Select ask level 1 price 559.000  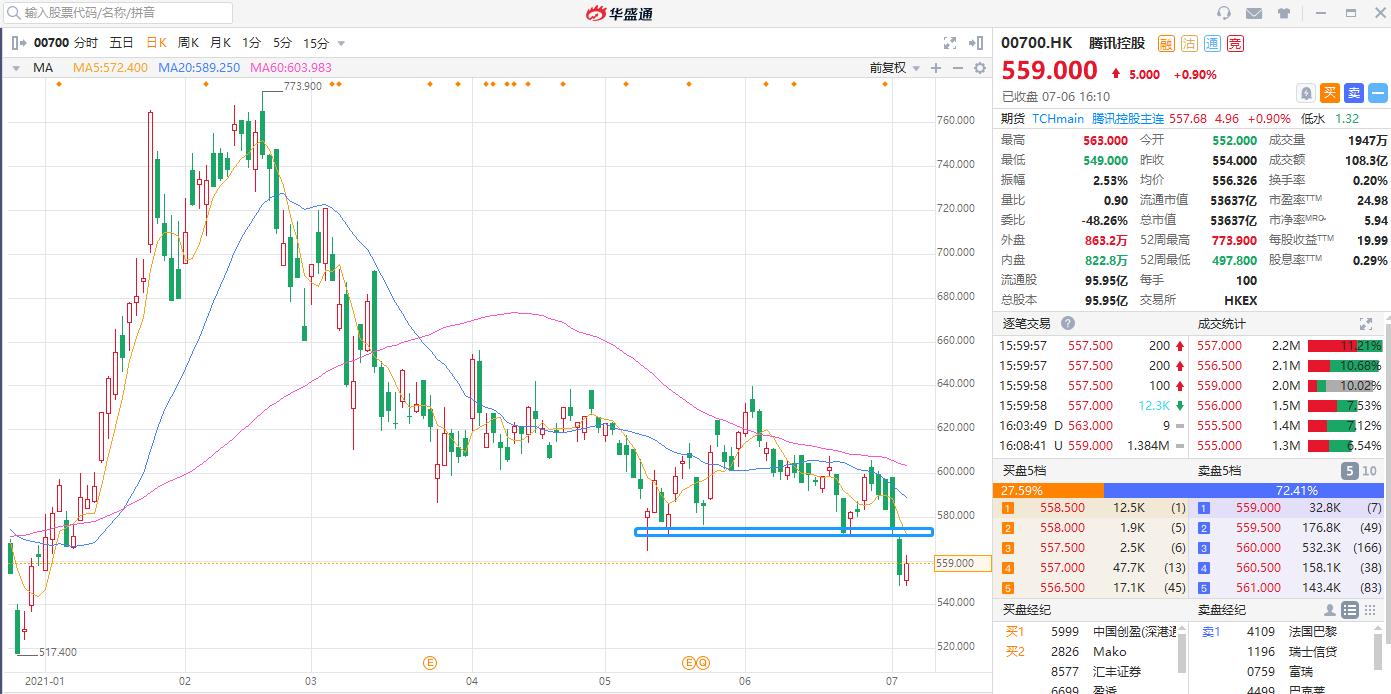click(1259, 508)
